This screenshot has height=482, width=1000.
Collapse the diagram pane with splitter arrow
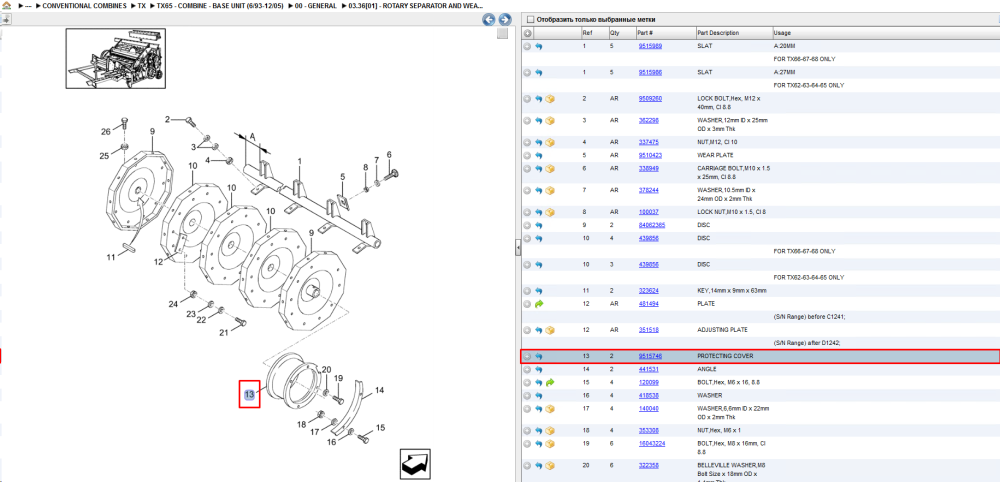518,248
